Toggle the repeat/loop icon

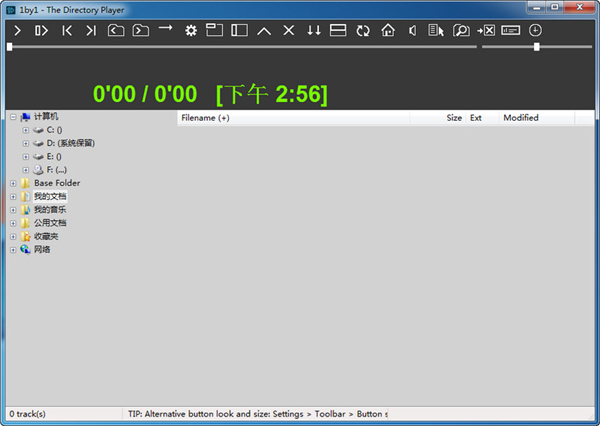[x=363, y=31]
